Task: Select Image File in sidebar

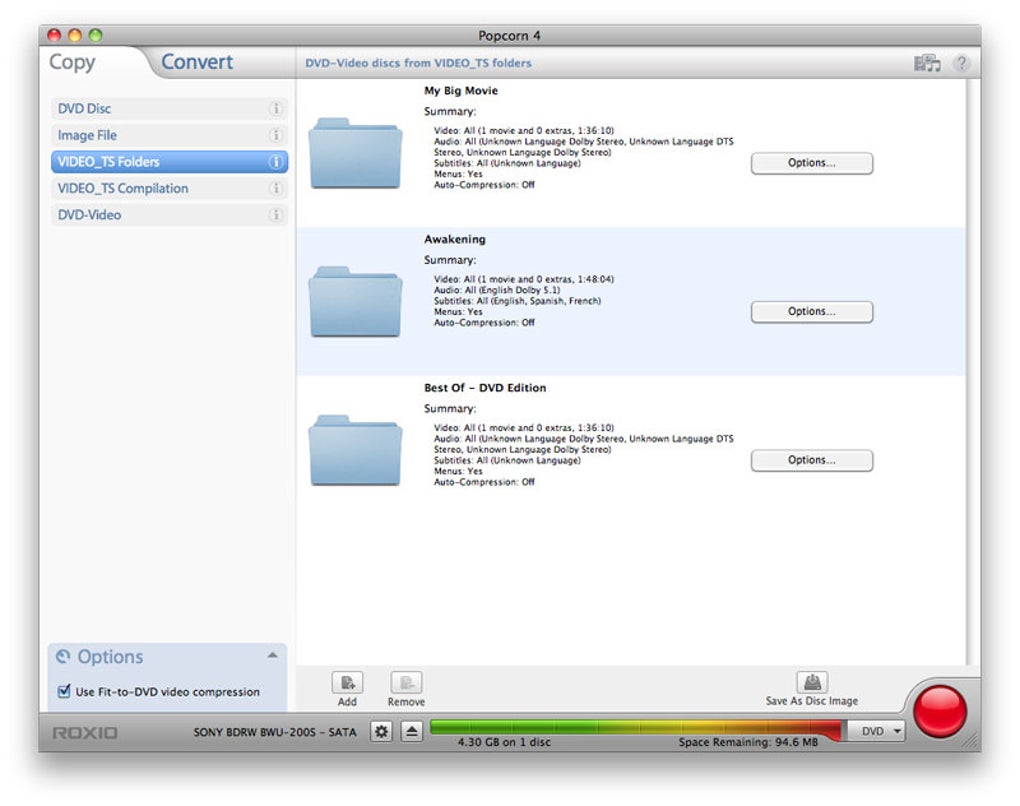Action: tap(169, 135)
